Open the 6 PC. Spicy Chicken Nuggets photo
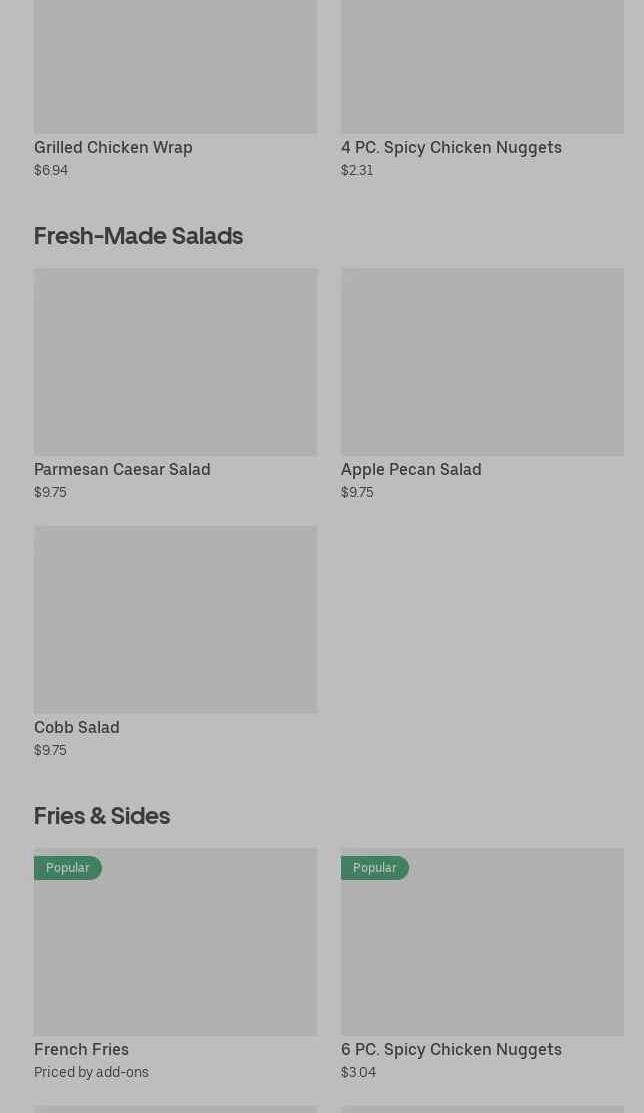This screenshot has width=644, height=1113. pyautogui.click(x=482, y=950)
